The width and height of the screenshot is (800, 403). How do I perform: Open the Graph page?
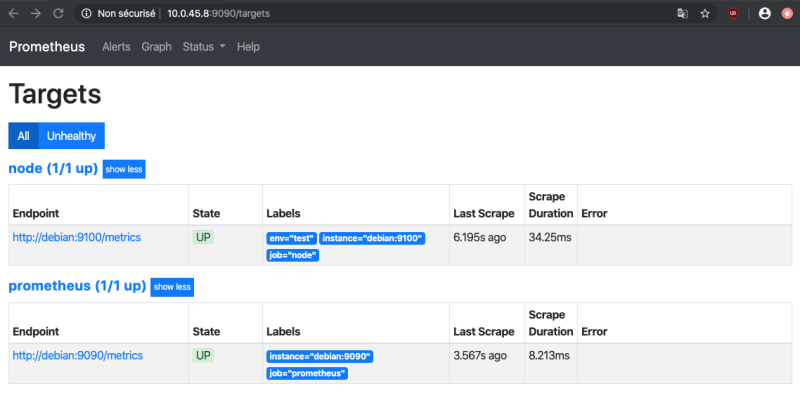click(x=156, y=47)
